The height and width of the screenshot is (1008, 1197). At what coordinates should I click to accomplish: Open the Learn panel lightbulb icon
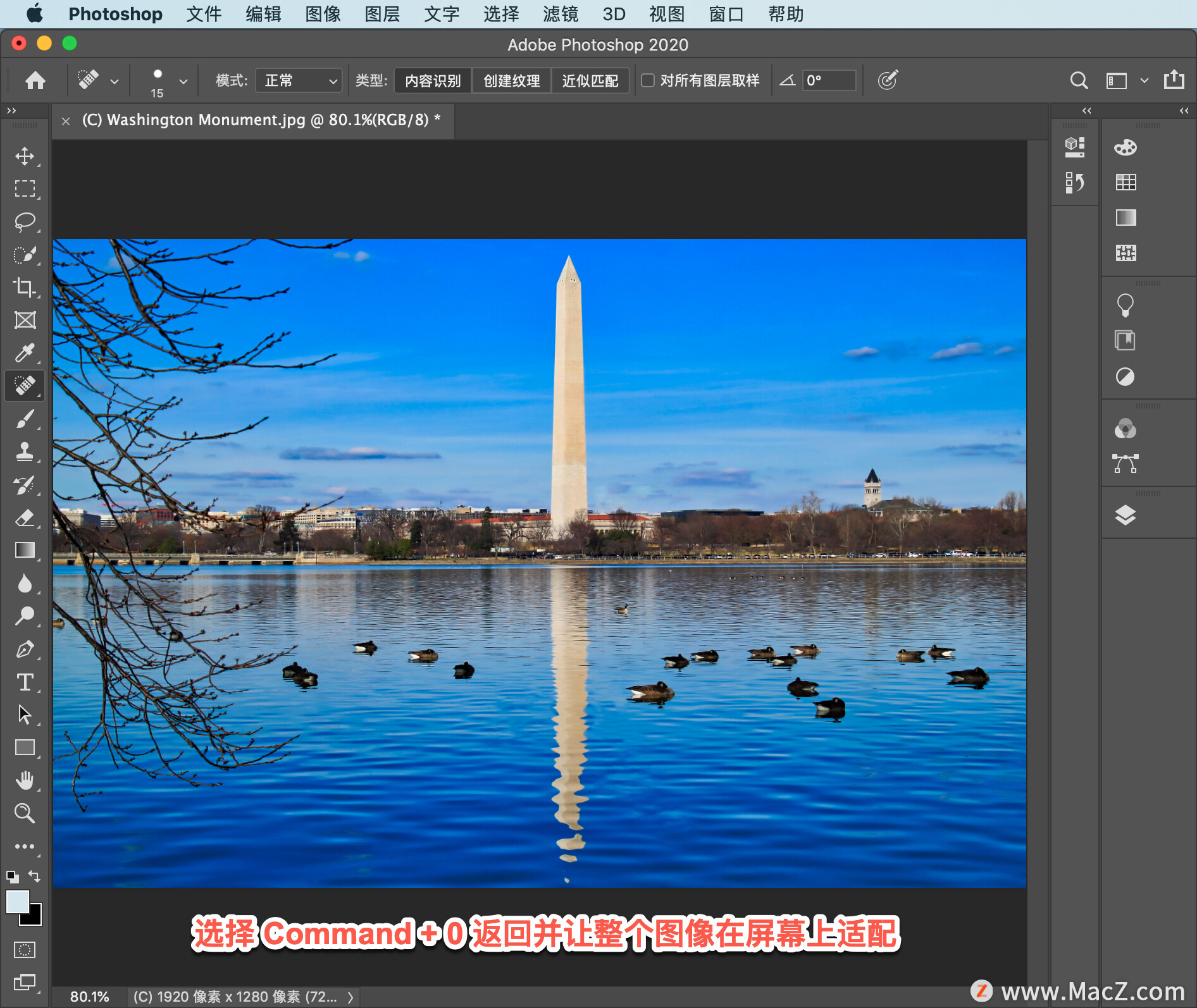coord(1126,305)
